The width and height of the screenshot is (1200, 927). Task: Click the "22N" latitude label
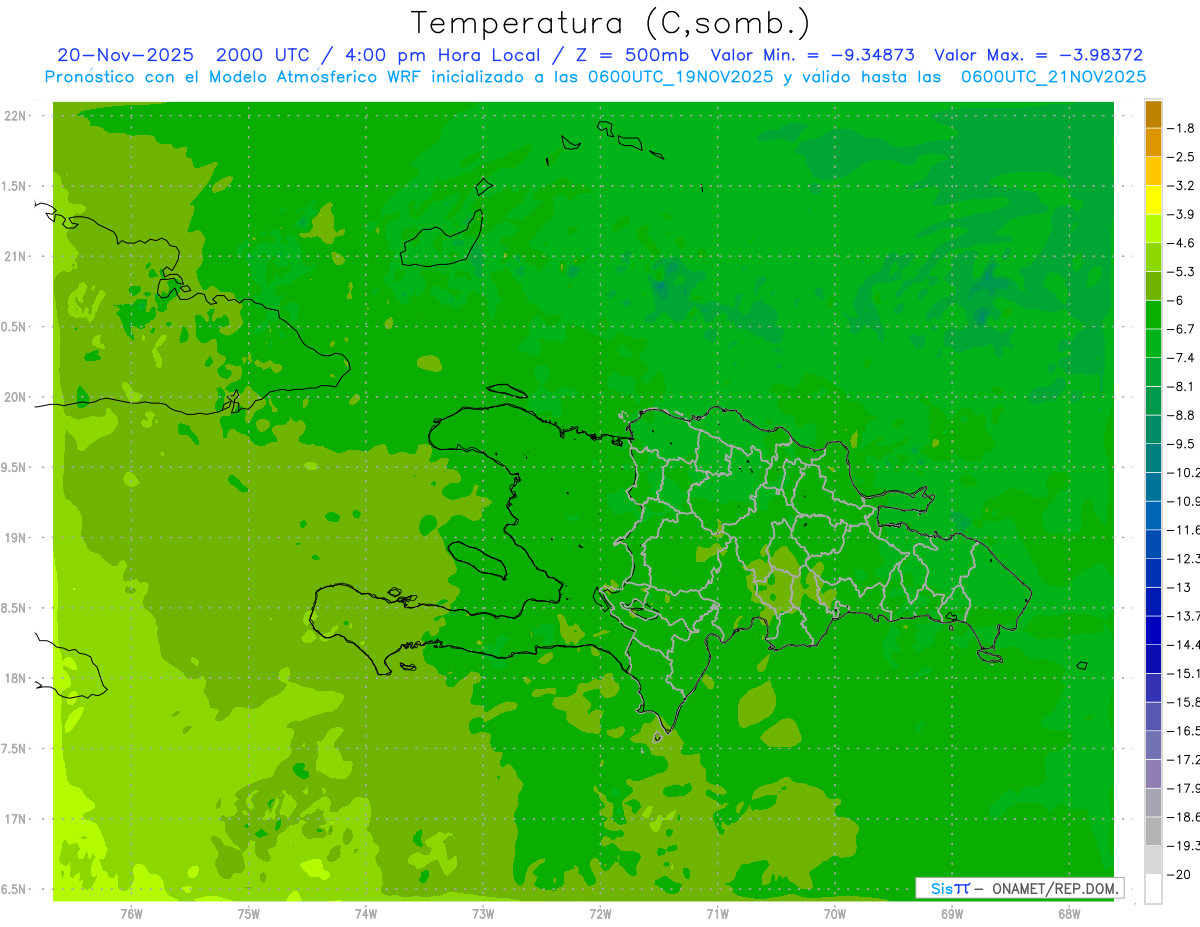coord(15,116)
